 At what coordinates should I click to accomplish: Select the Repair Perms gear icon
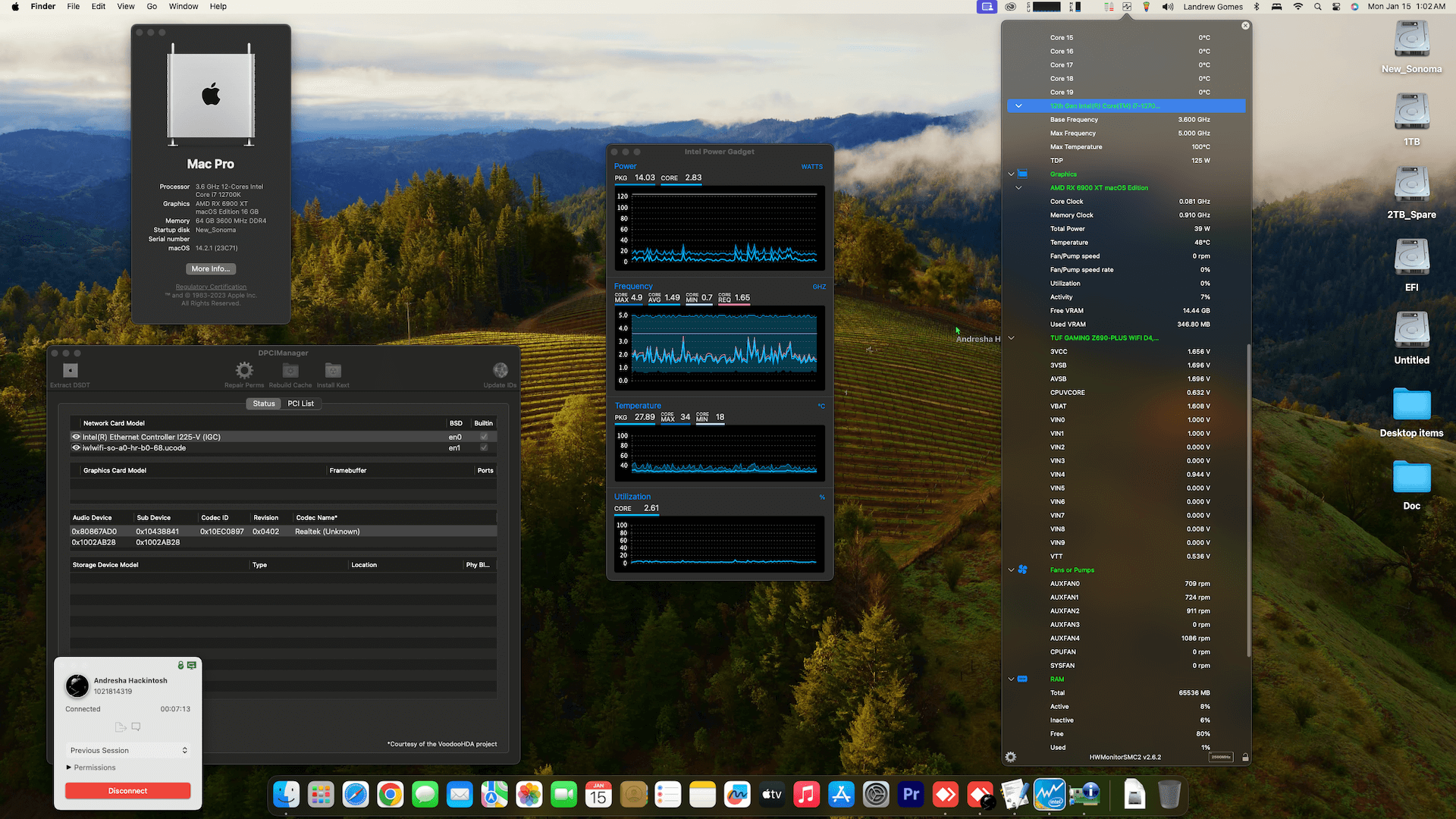(244, 371)
